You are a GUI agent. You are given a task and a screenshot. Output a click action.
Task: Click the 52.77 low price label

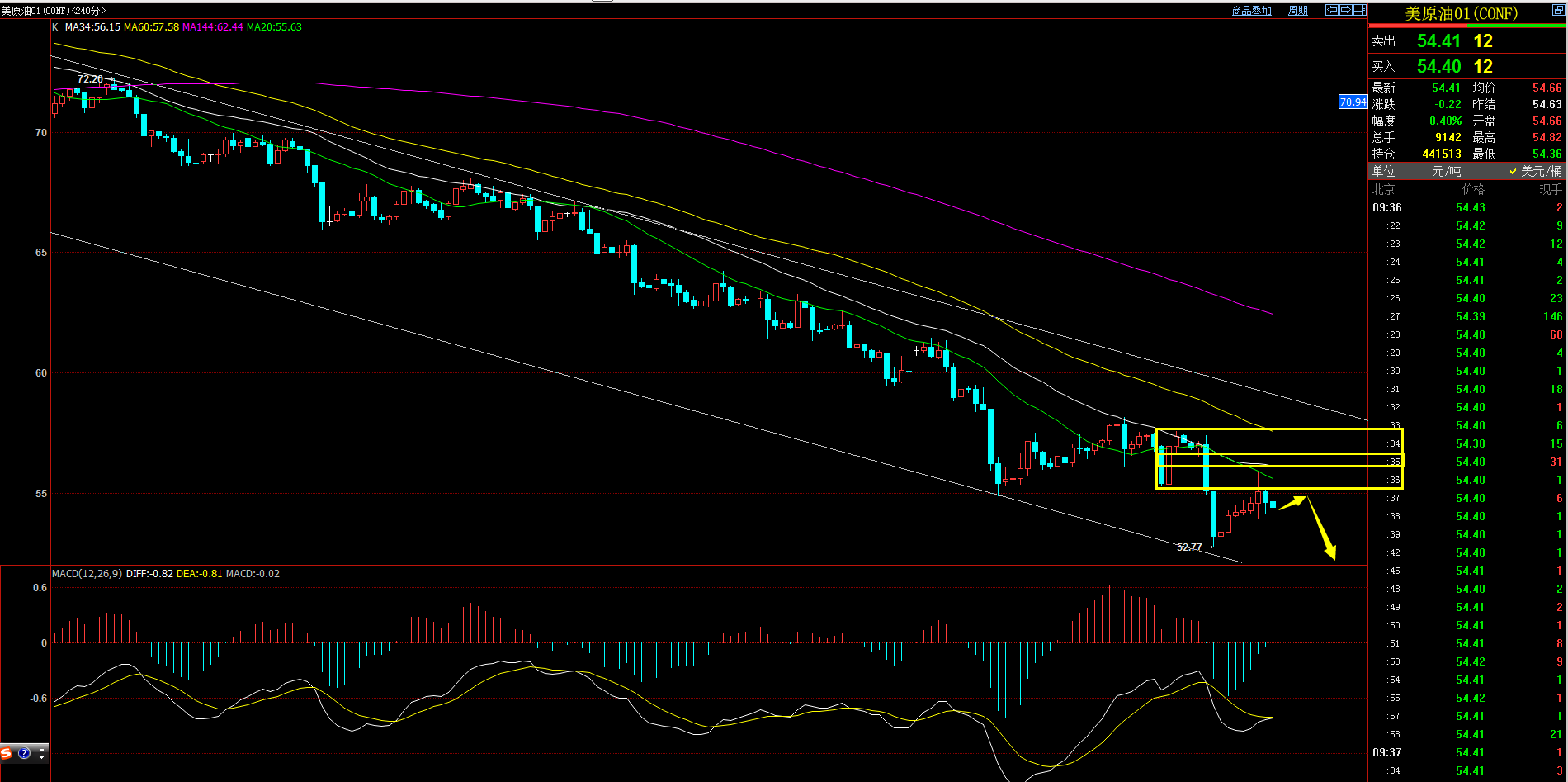[x=1189, y=547]
